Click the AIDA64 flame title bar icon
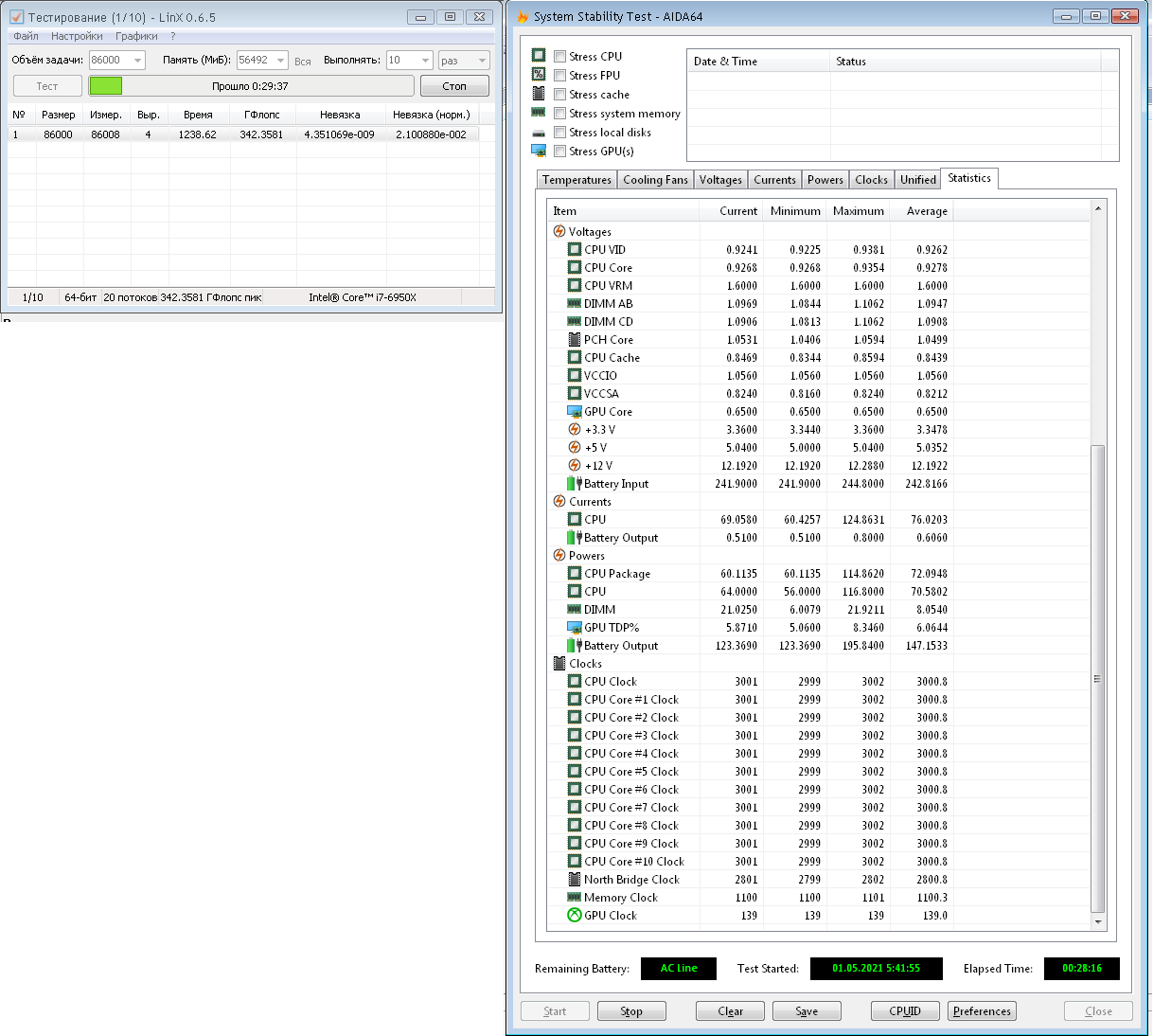 click(x=523, y=16)
